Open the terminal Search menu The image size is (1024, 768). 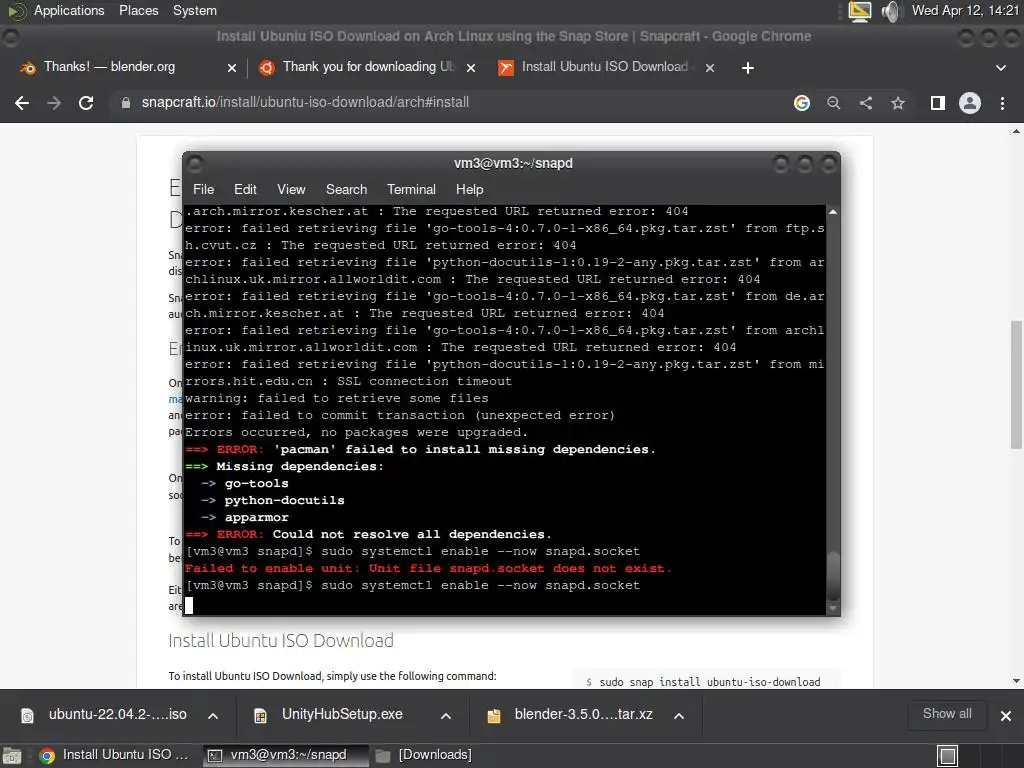[346, 189]
